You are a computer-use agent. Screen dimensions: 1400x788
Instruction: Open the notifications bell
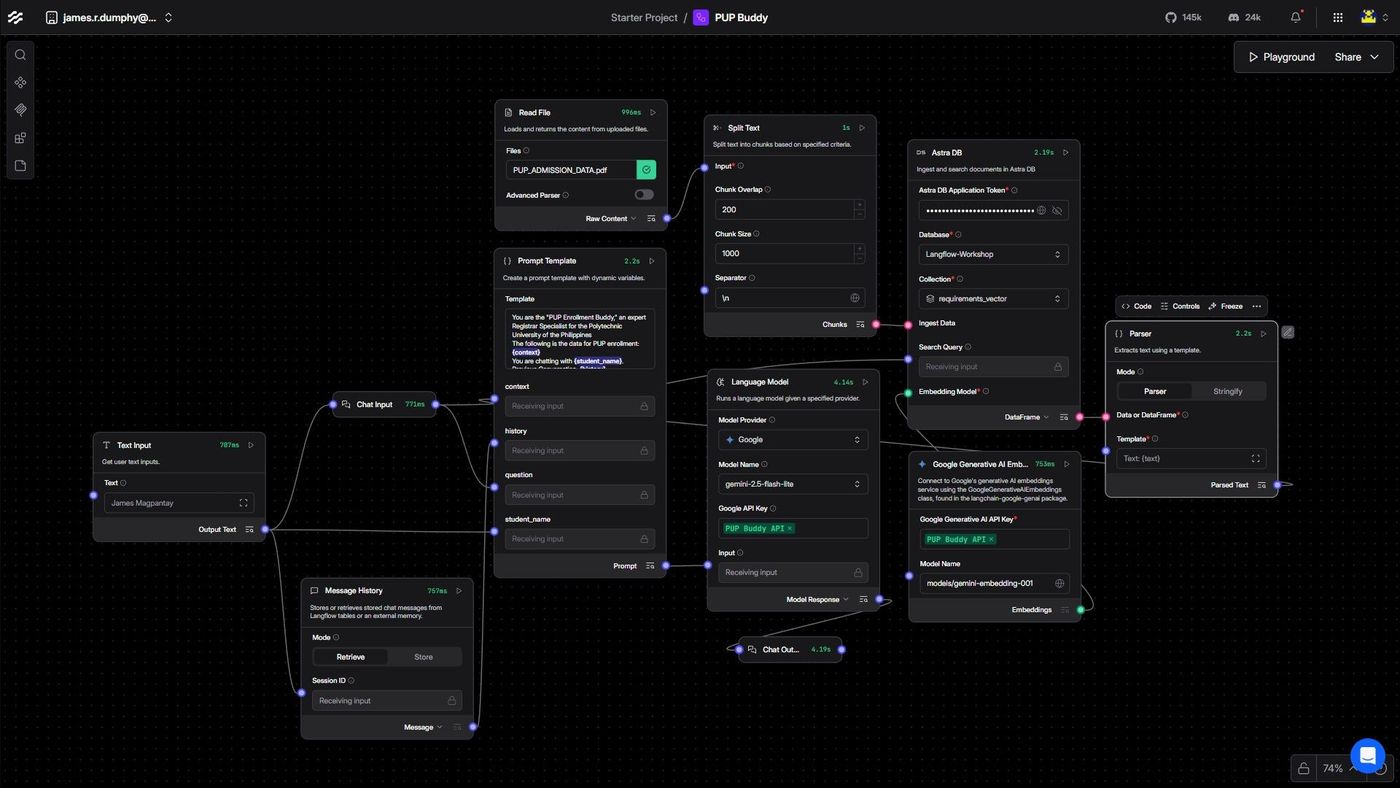click(x=1296, y=17)
